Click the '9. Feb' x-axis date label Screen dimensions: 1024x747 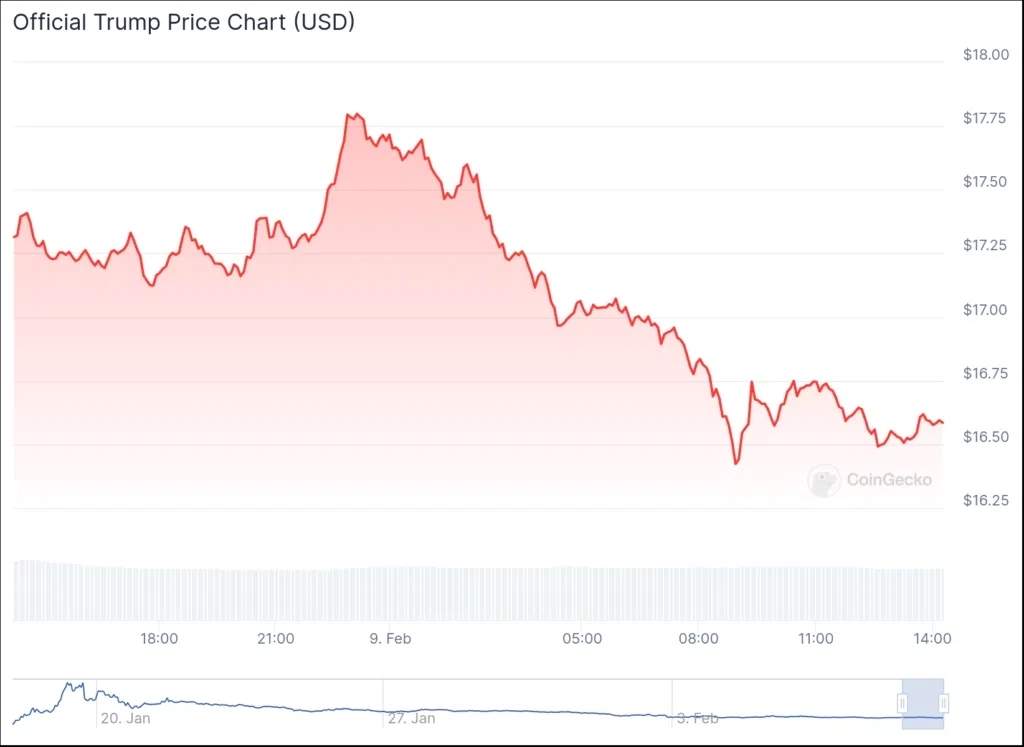click(x=391, y=639)
